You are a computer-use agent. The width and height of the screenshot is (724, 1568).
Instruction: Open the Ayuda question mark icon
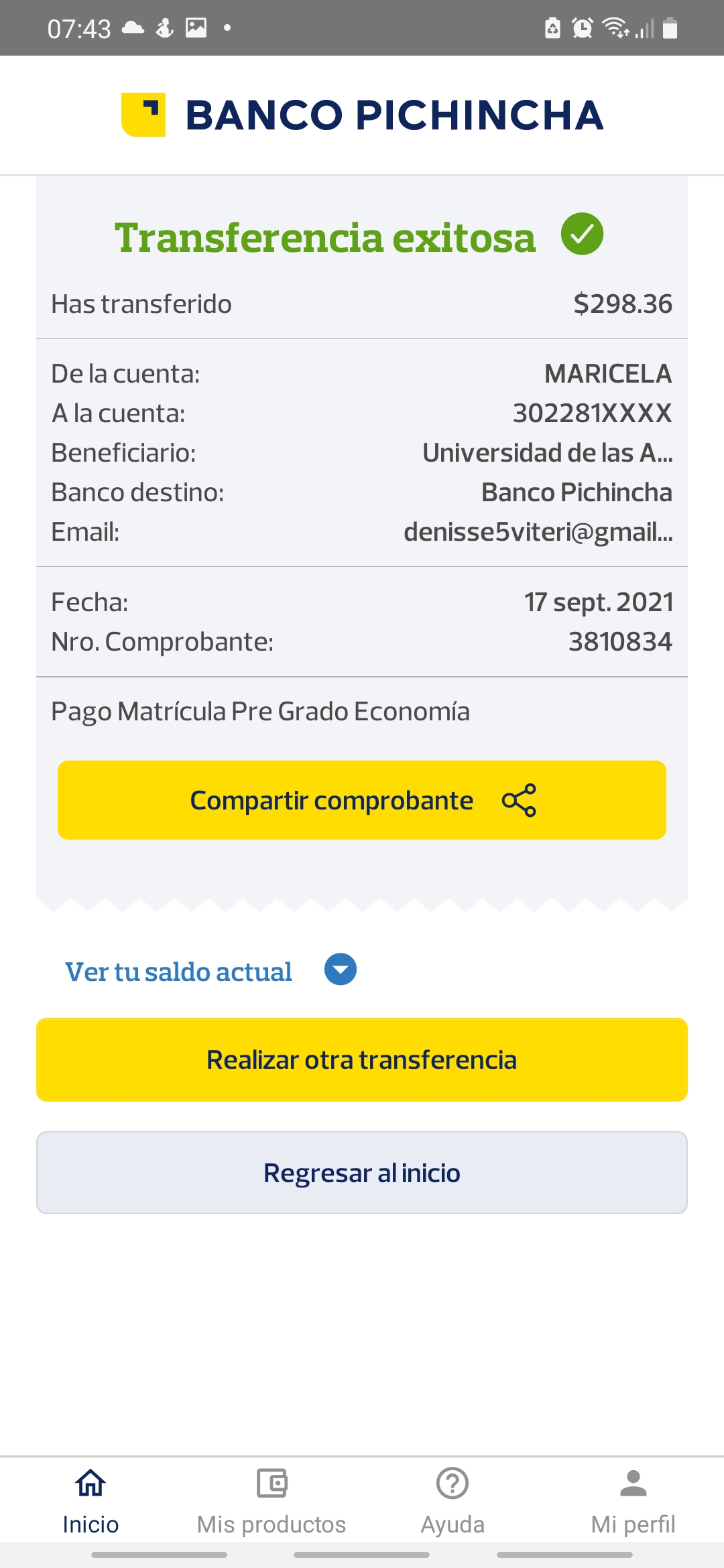click(x=452, y=1482)
